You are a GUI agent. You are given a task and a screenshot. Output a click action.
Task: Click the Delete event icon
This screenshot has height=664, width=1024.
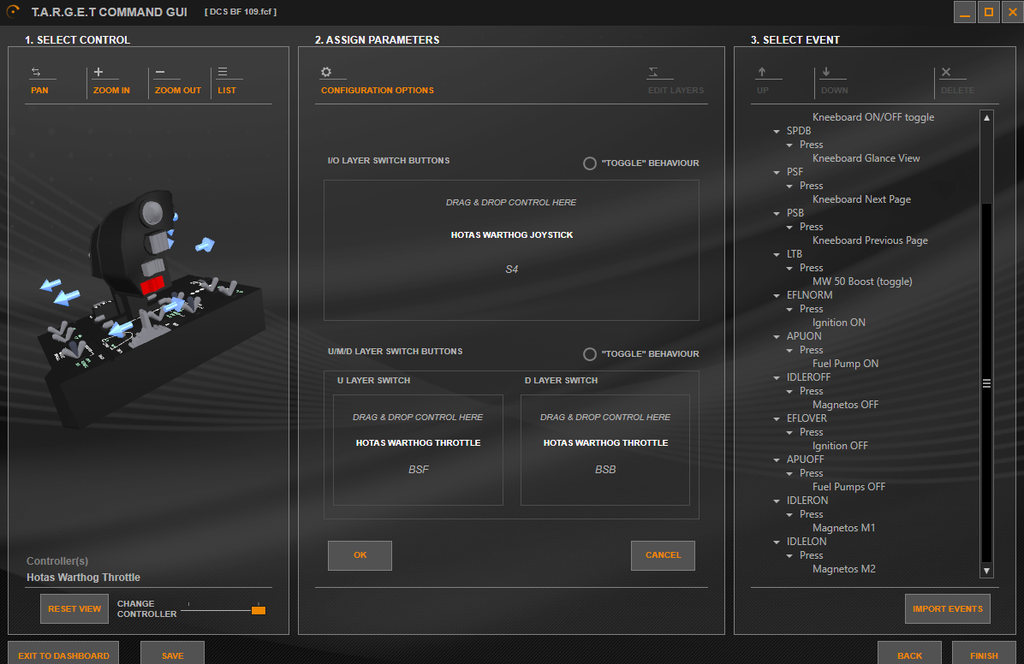tap(946, 73)
